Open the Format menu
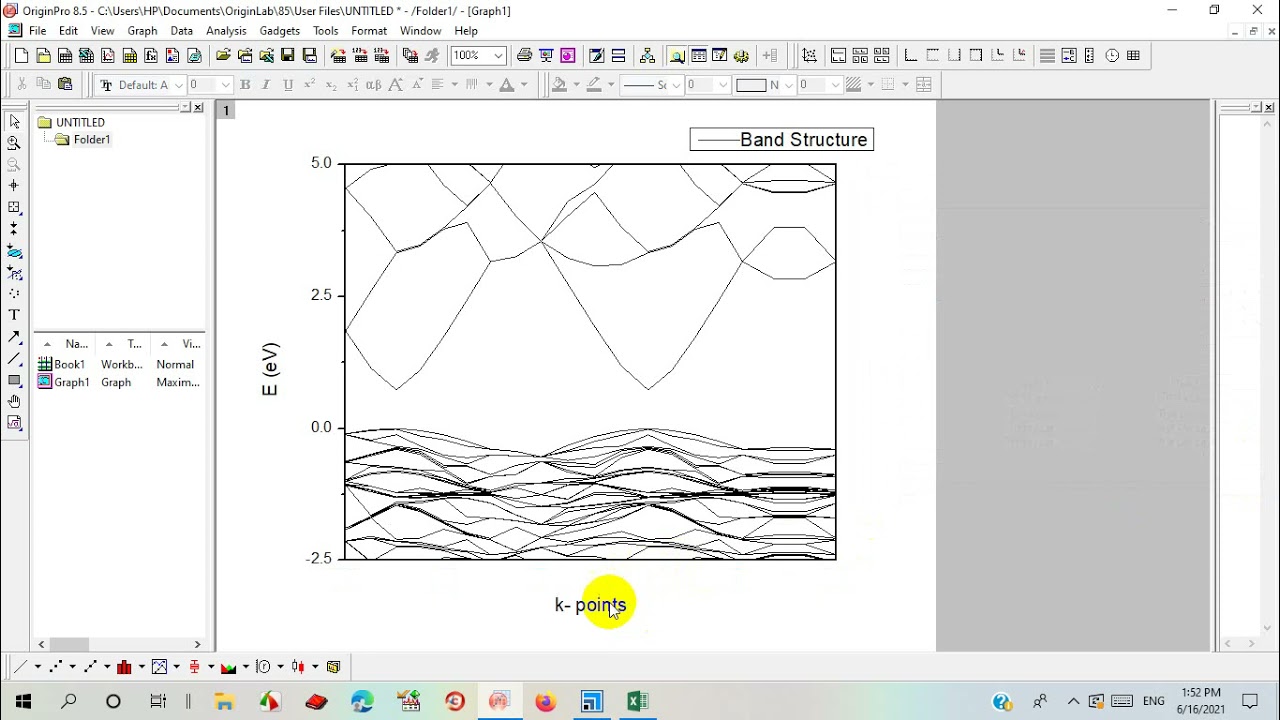This screenshot has width=1280, height=720. (369, 31)
